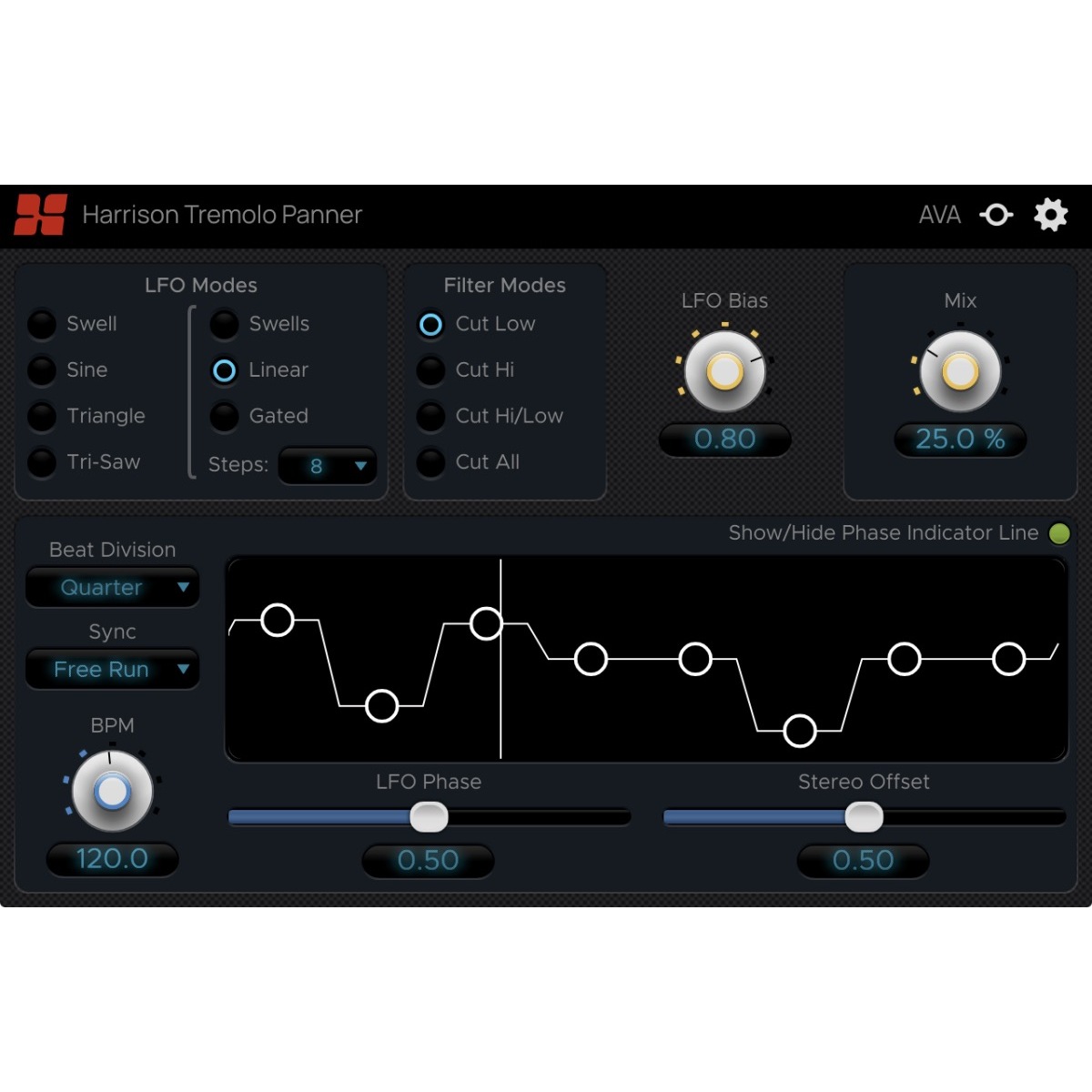This screenshot has height=1092, width=1092.
Task: Click the fifth step node in waveform
Action: point(695,658)
